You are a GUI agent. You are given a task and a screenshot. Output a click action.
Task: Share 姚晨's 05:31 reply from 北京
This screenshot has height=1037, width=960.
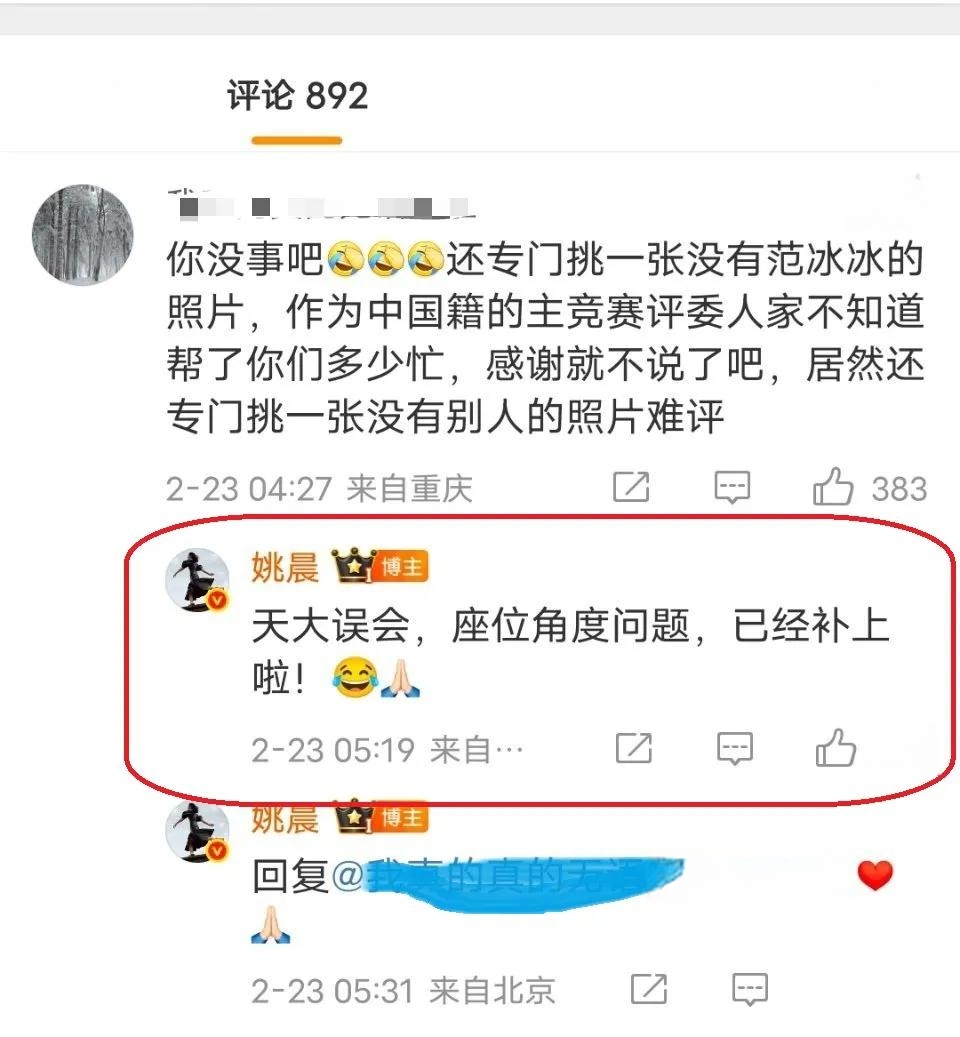tap(649, 989)
